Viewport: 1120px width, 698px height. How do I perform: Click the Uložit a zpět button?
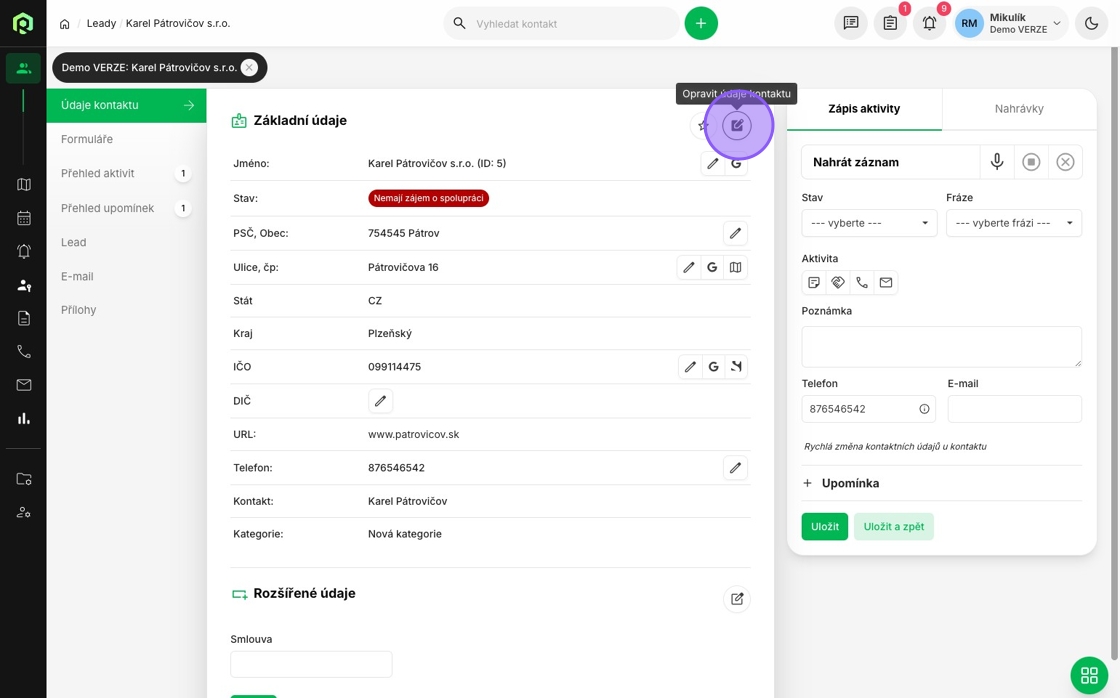coord(894,527)
